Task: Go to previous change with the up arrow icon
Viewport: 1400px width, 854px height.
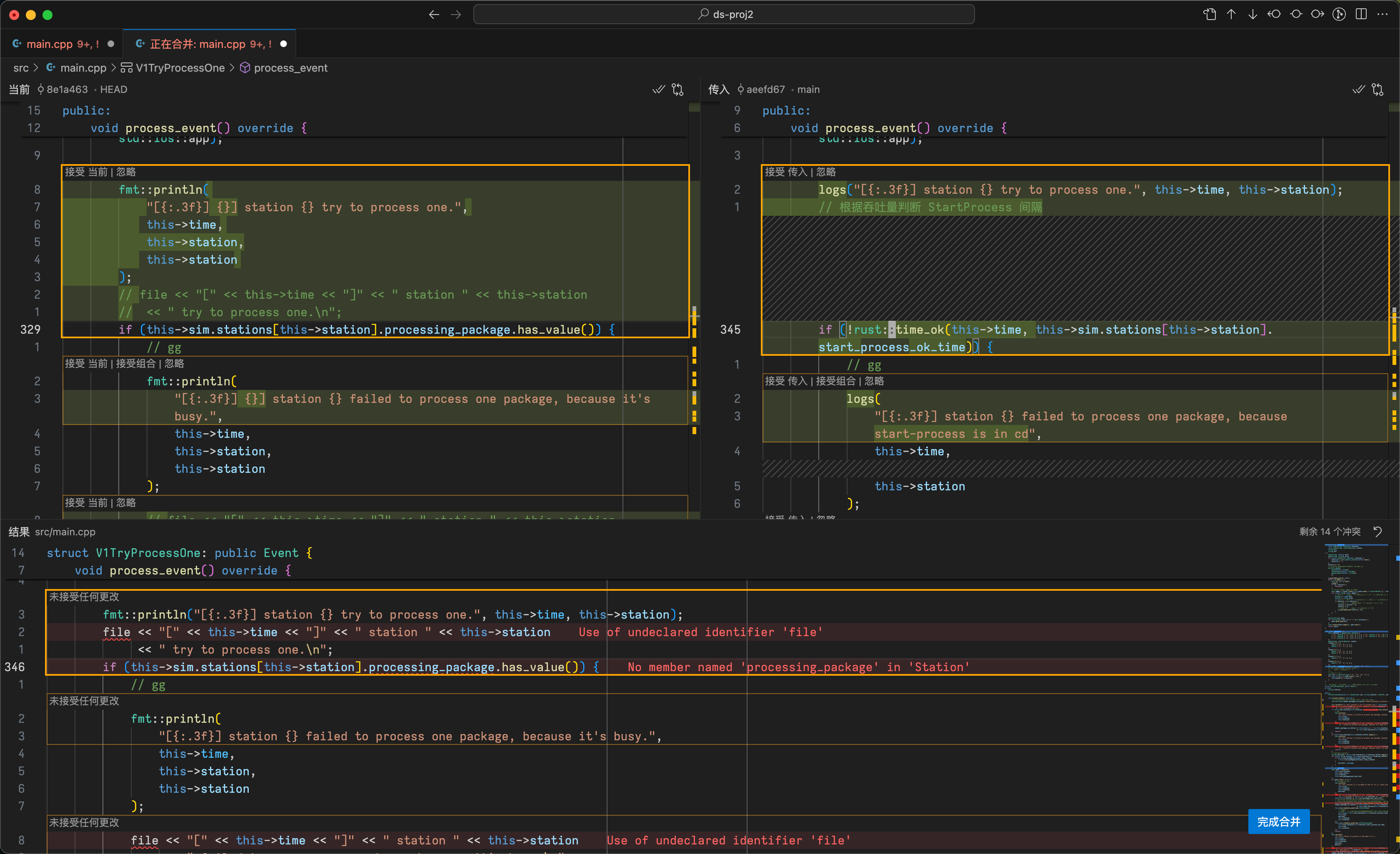Action: click(1231, 14)
